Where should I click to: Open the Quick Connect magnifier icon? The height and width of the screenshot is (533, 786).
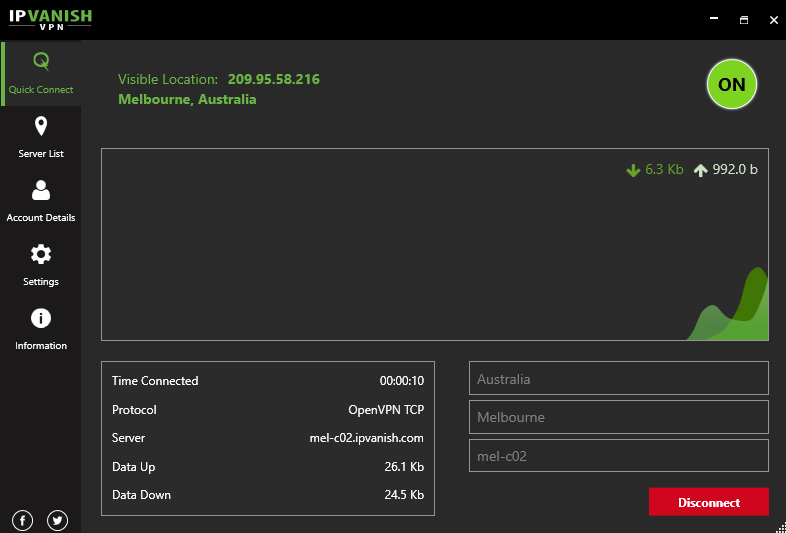click(x=41, y=62)
